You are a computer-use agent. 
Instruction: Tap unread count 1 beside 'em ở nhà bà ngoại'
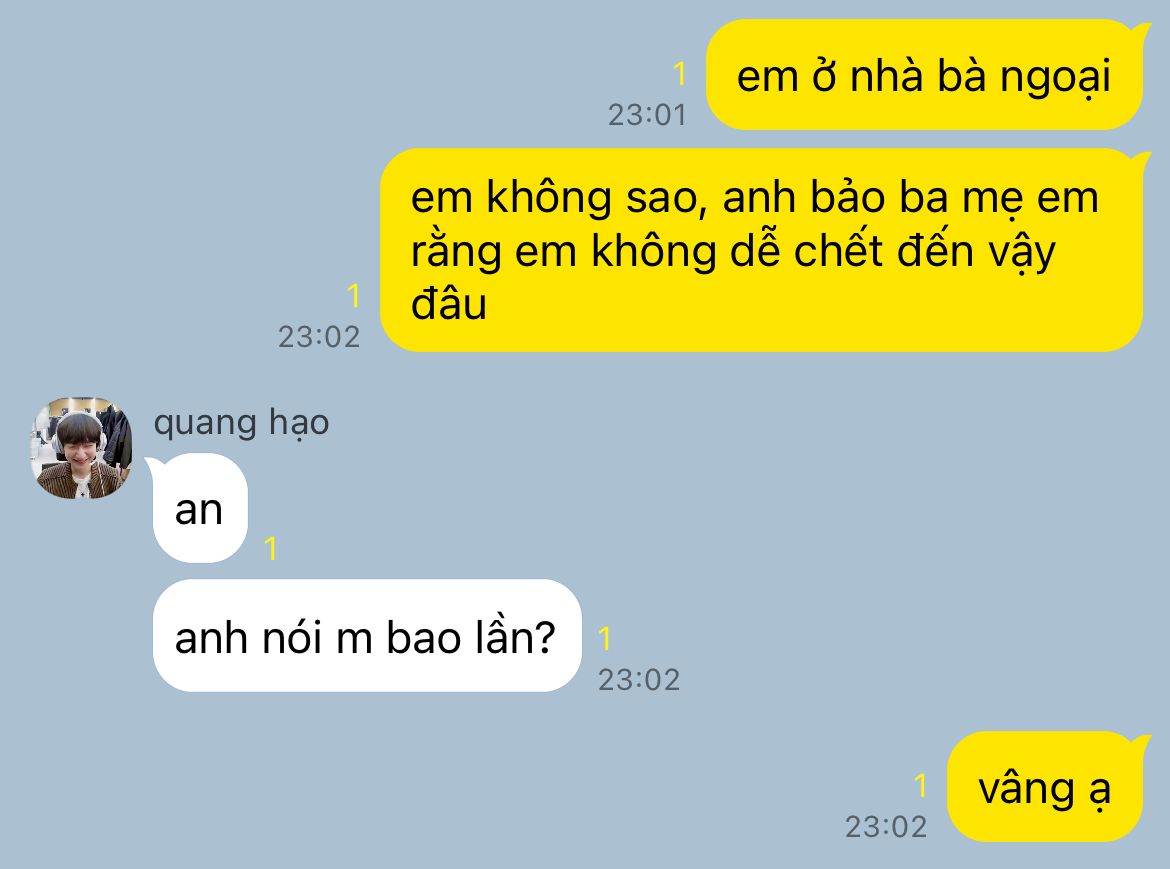pyautogui.click(x=679, y=74)
